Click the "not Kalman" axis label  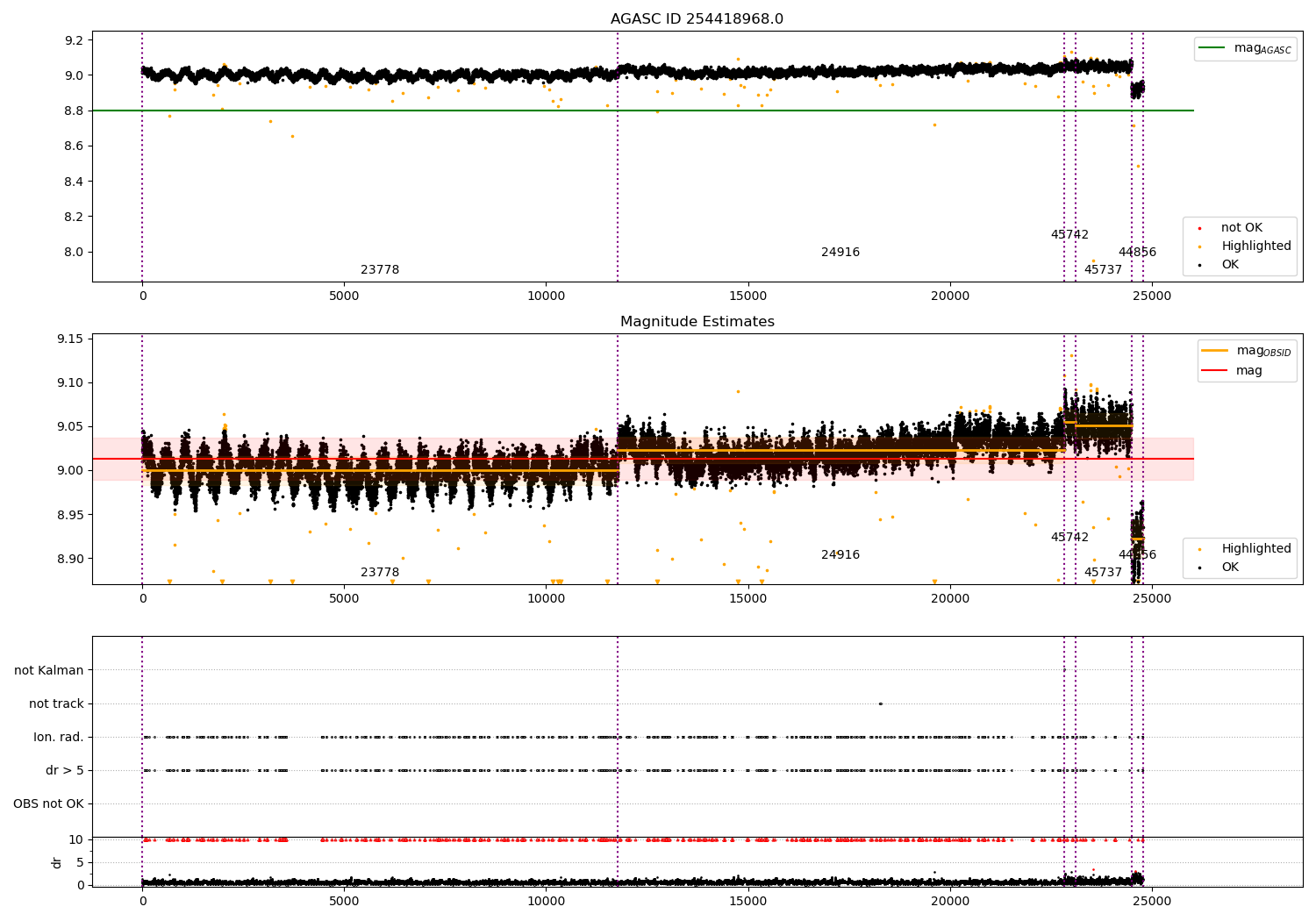click(x=49, y=670)
